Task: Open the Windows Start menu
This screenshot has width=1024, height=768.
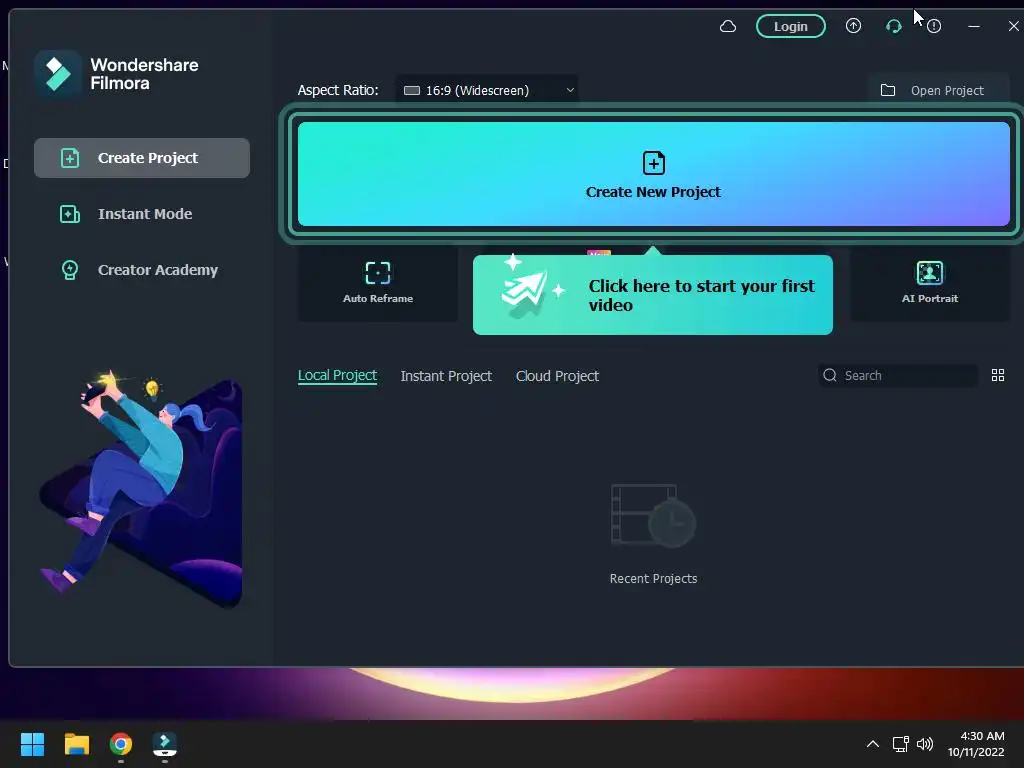Action: pyautogui.click(x=32, y=744)
